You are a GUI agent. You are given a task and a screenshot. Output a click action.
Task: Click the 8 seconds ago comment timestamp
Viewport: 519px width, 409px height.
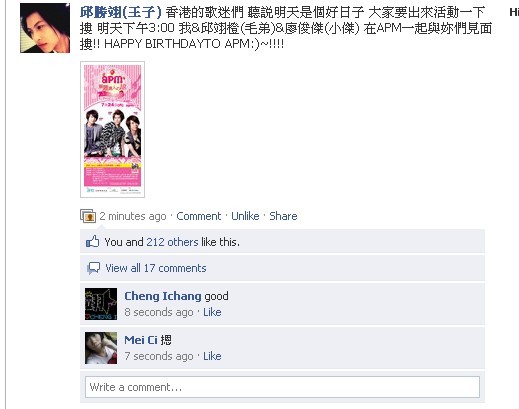click(x=159, y=312)
